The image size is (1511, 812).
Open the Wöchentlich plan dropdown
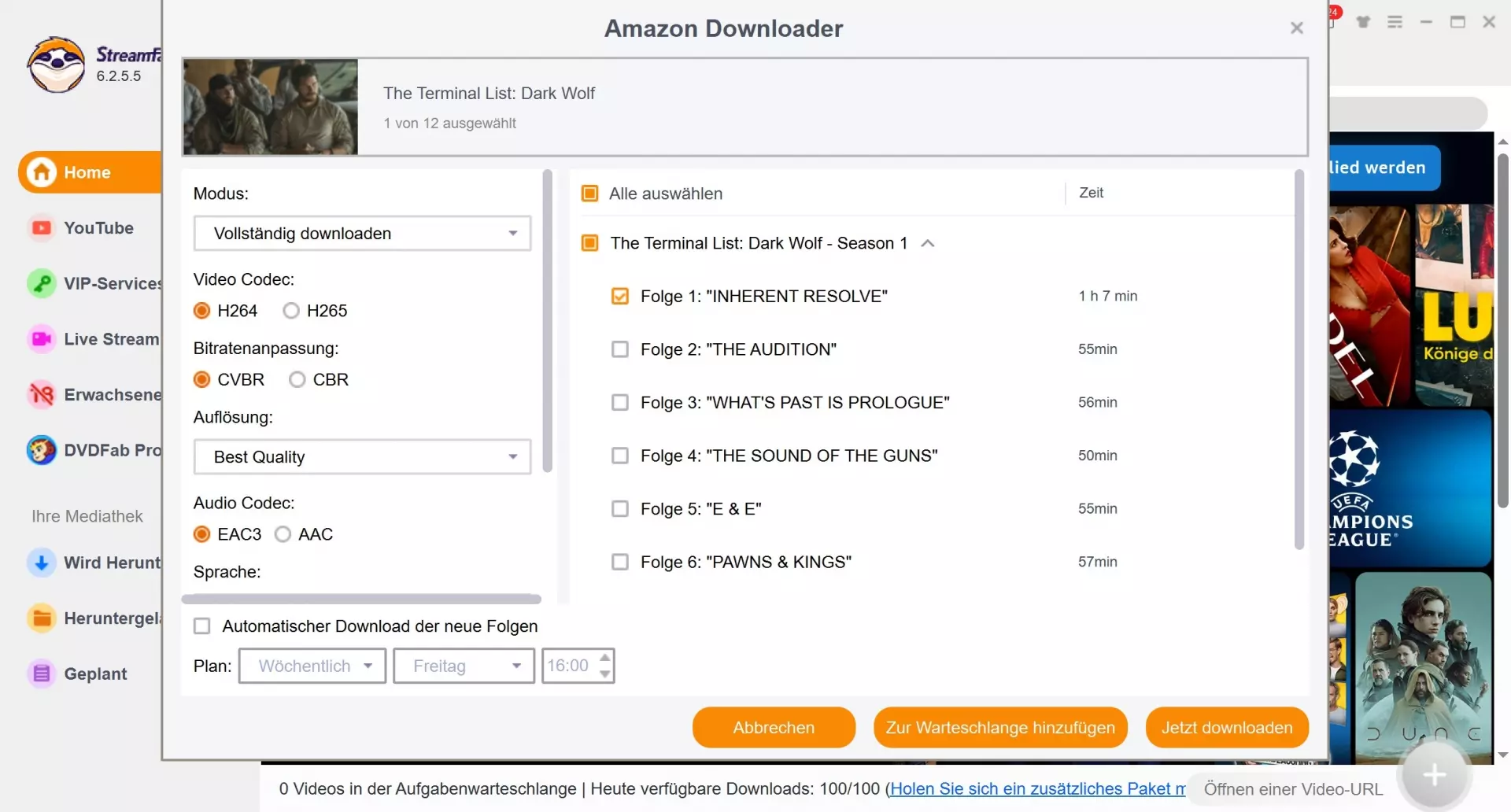pyautogui.click(x=312, y=666)
